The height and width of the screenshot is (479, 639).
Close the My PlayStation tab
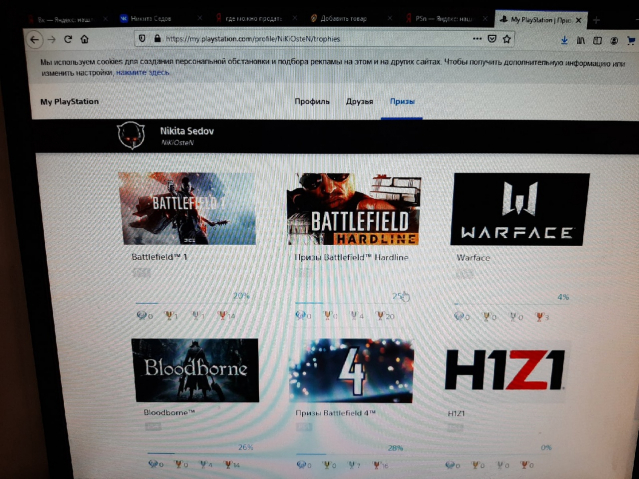point(578,20)
